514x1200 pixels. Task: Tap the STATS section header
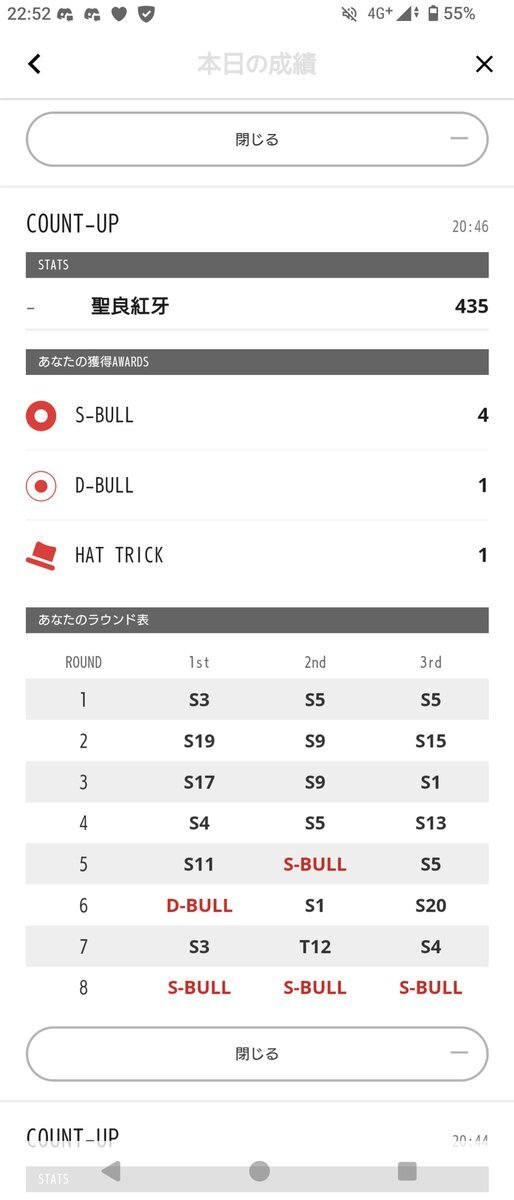coord(257,265)
